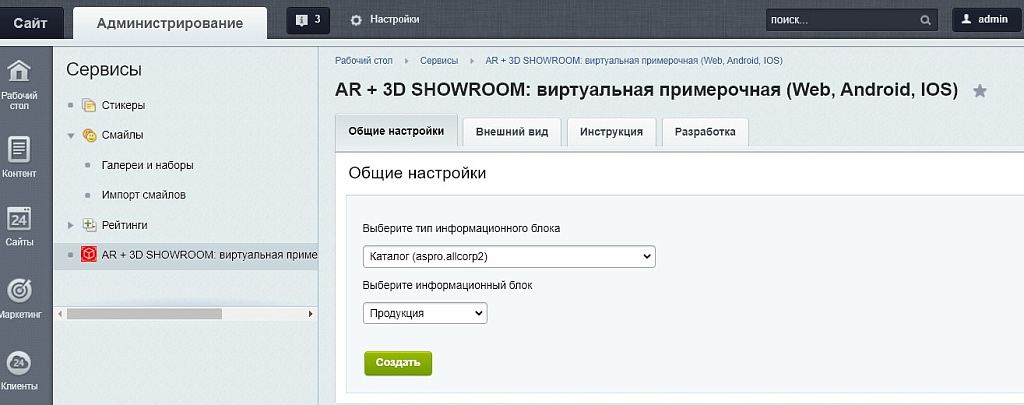Click into the поиск search field
This screenshot has height=405, width=1024.
pos(840,20)
